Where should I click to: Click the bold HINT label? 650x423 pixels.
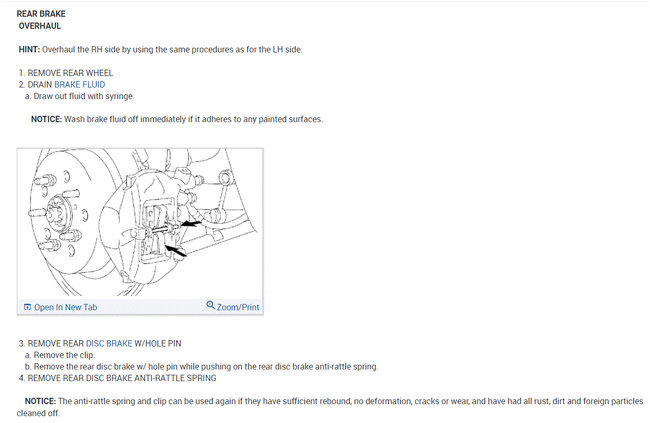(x=29, y=49)
